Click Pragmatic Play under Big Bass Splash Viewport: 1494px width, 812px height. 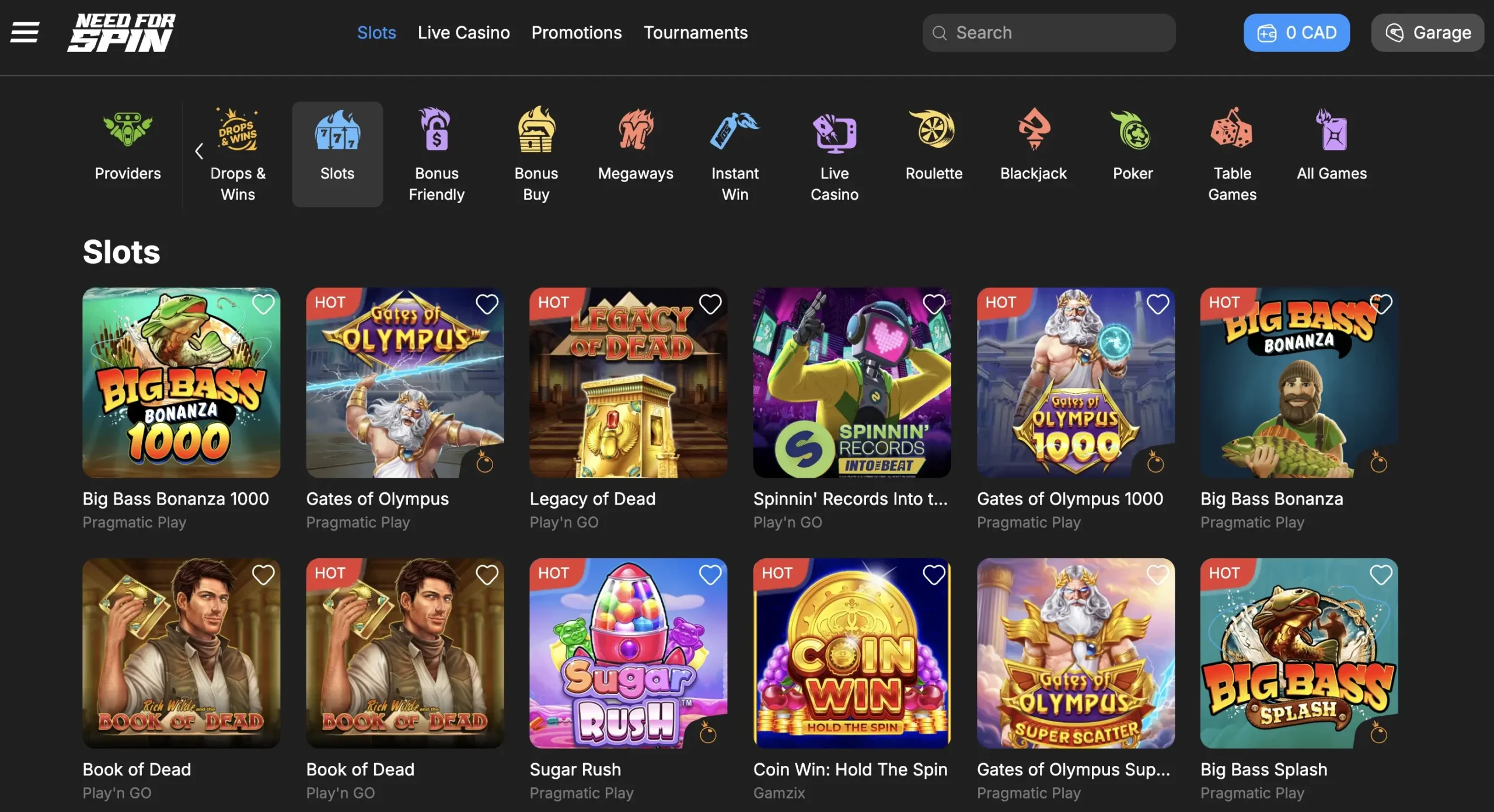[1252, 793]
